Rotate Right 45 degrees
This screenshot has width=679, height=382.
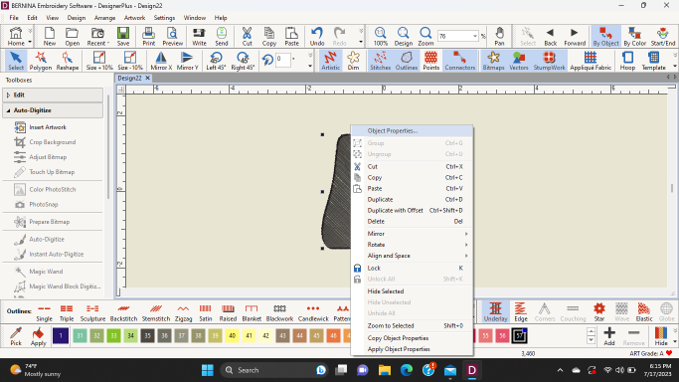click(x=242, y=61)
